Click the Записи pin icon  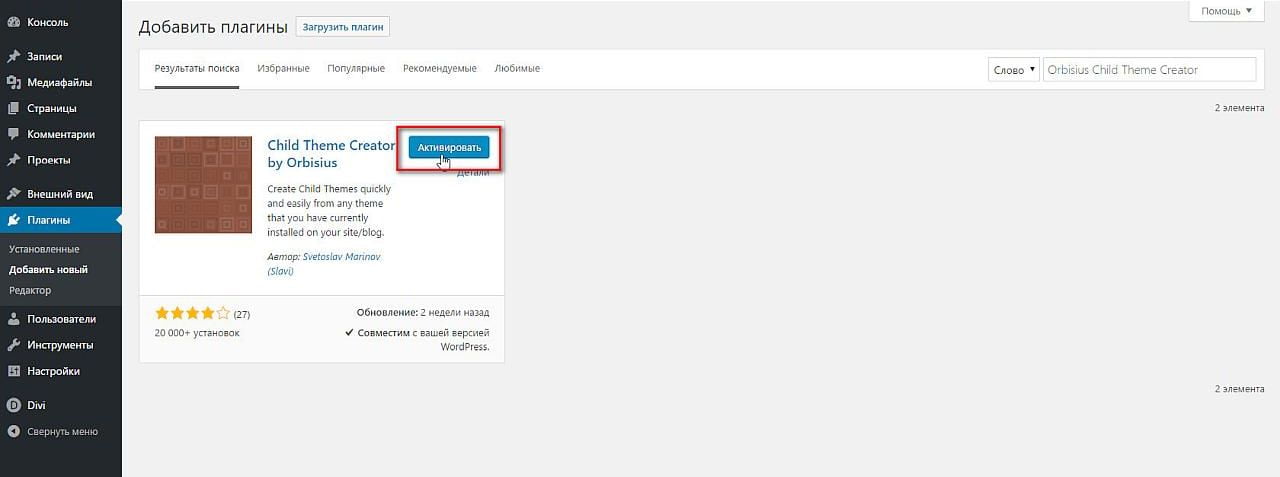tap(14, 57)
